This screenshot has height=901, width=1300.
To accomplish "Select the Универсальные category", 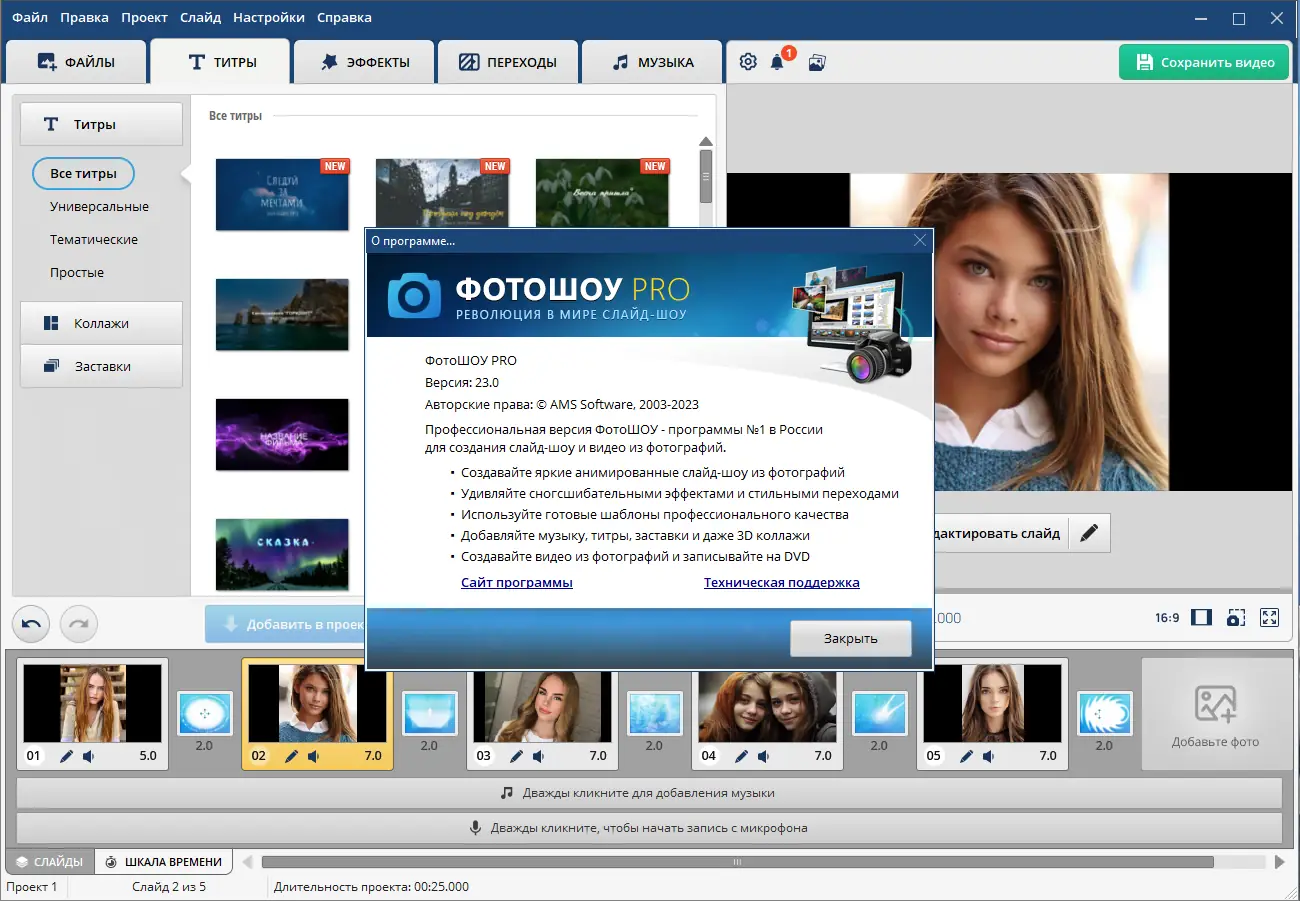I will pos(99,206).
